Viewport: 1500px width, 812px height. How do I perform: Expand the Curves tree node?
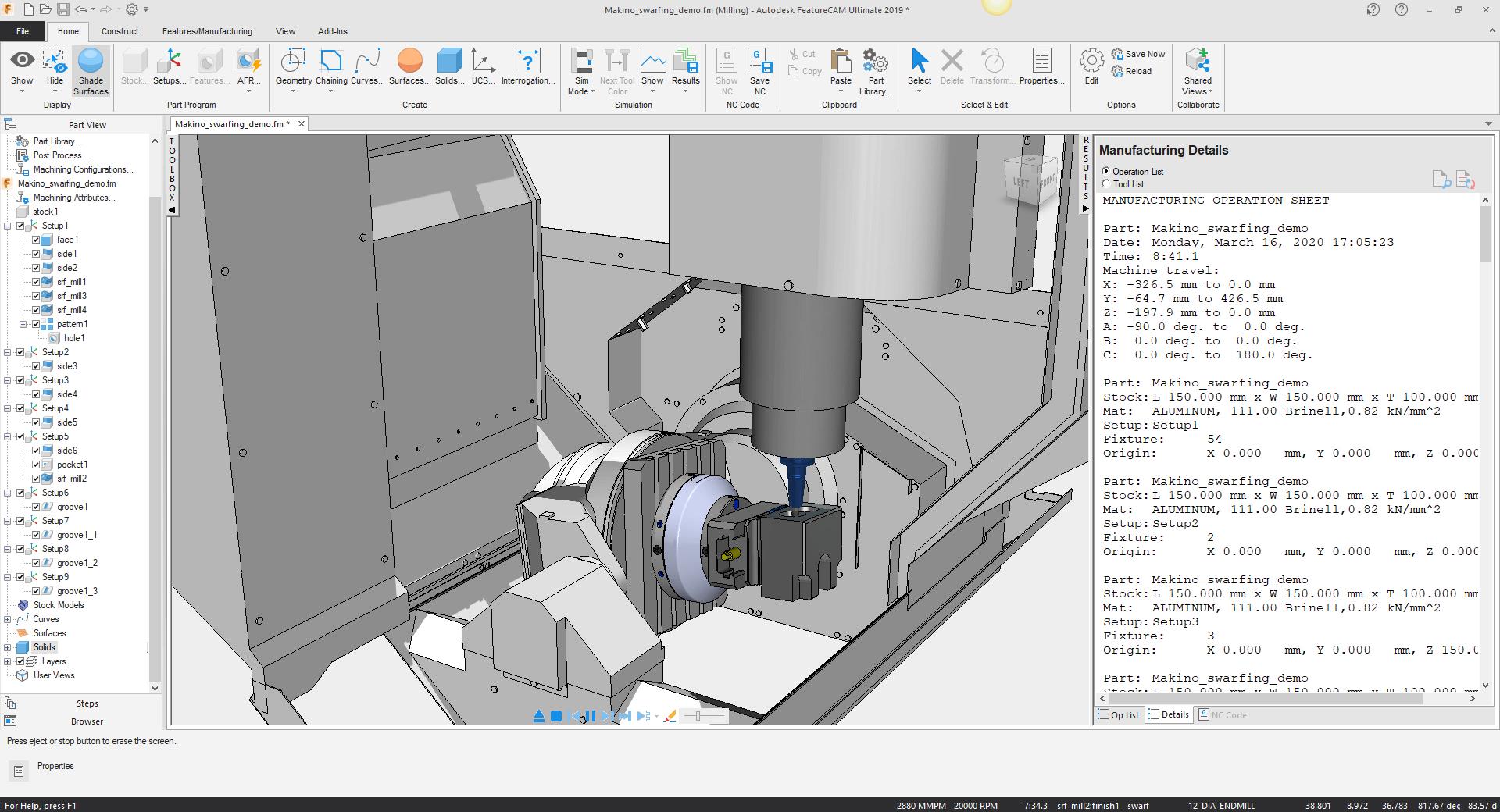(8, 619)
